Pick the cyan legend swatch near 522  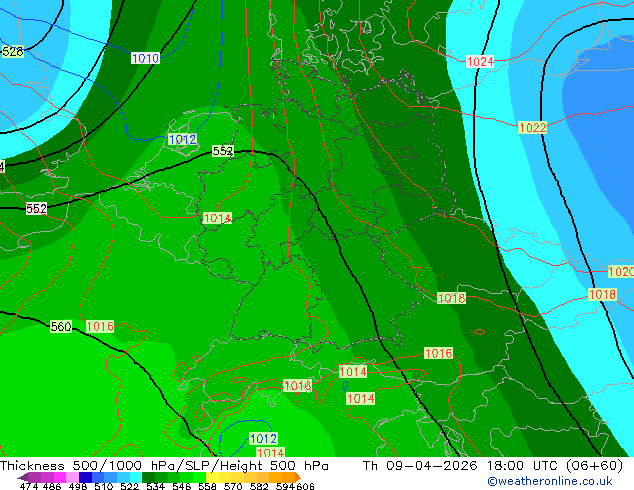click(x=136, y=477)
